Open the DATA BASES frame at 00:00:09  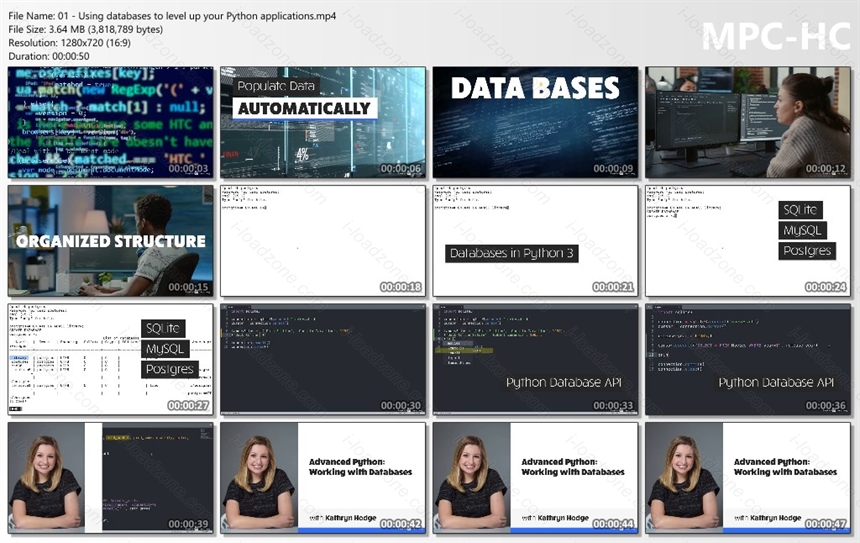535,122
